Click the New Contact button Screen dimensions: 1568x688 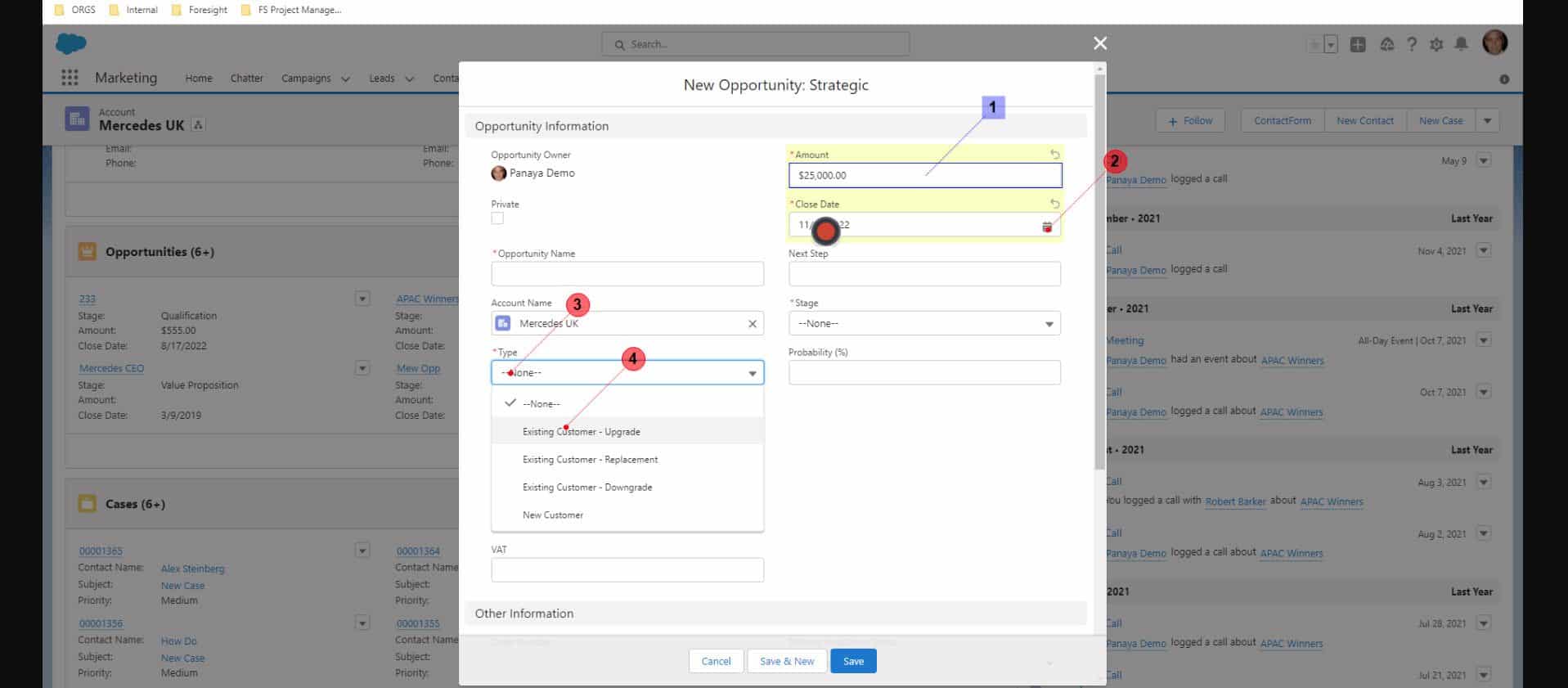tap(1365, 120)
